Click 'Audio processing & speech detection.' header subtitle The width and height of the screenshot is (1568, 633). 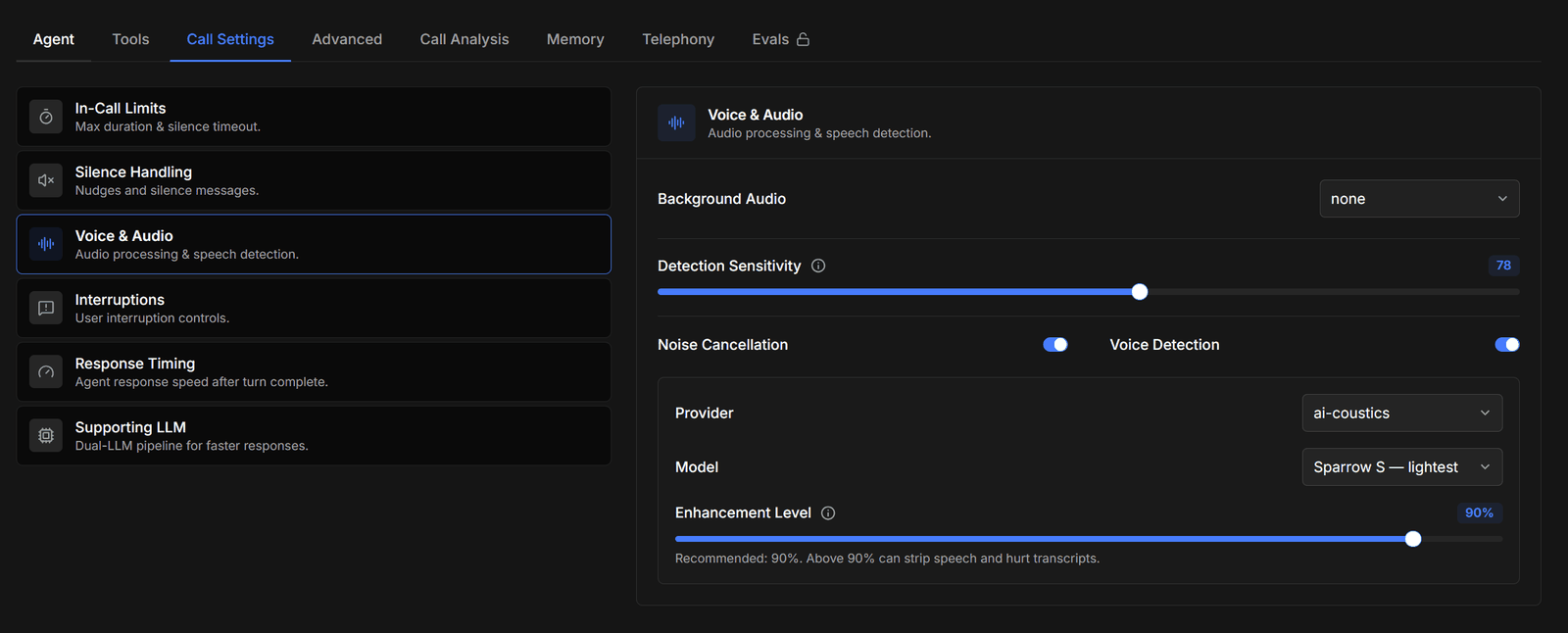(x=819, y=133)
